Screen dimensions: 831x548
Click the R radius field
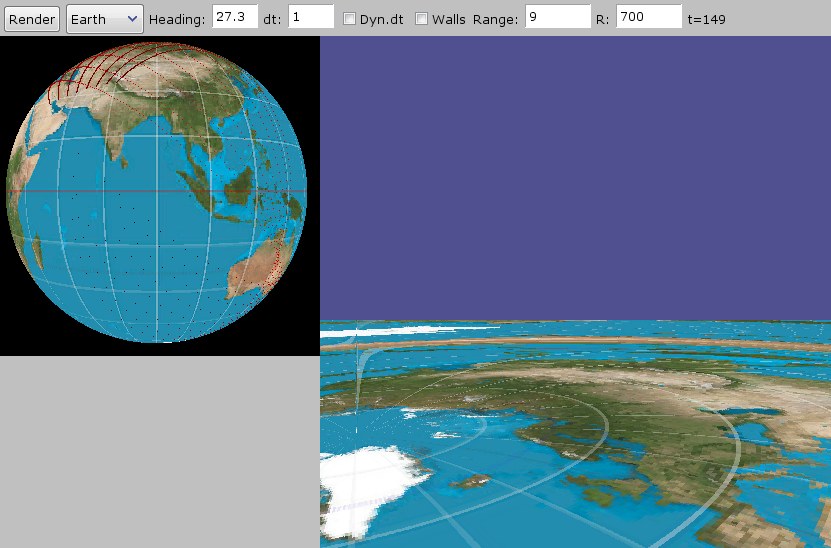(x=649, y=16)
